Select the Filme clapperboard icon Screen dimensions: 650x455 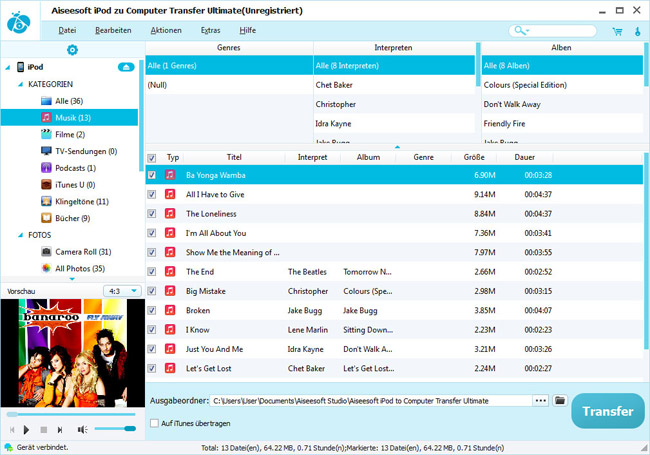click(x=46, y=134)
